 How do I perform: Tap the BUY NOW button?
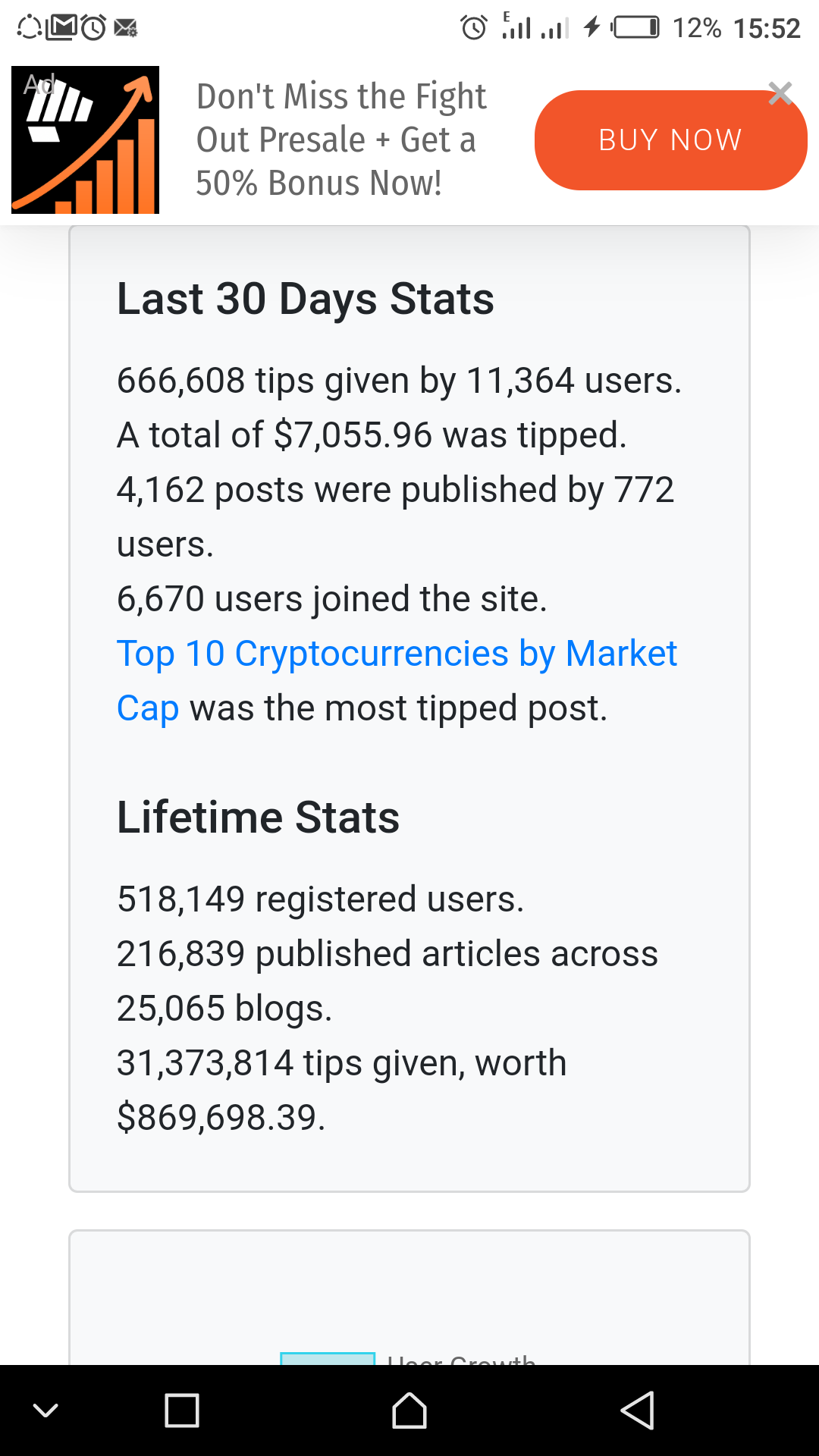[670, 139]
